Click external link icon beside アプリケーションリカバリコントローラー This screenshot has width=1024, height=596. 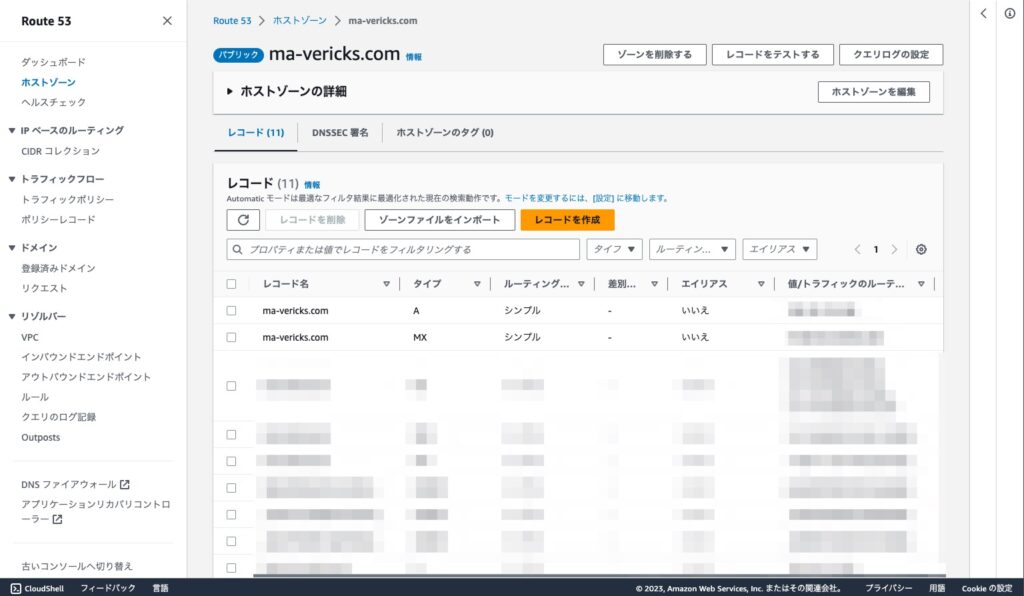click(57, 519)
